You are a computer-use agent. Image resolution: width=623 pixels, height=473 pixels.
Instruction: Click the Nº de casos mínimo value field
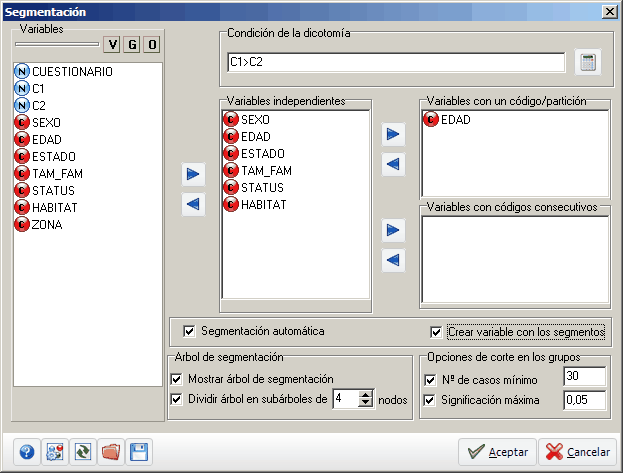[584, 376]
